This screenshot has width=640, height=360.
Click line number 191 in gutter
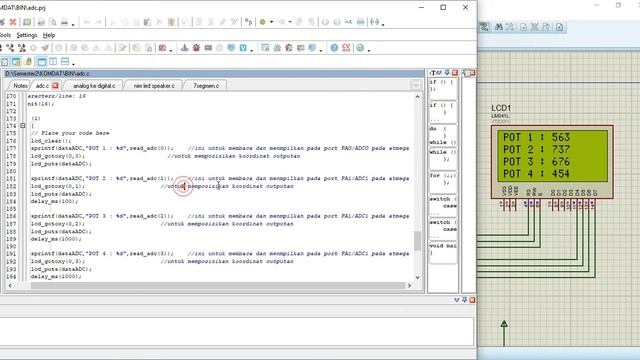point(11,253)
